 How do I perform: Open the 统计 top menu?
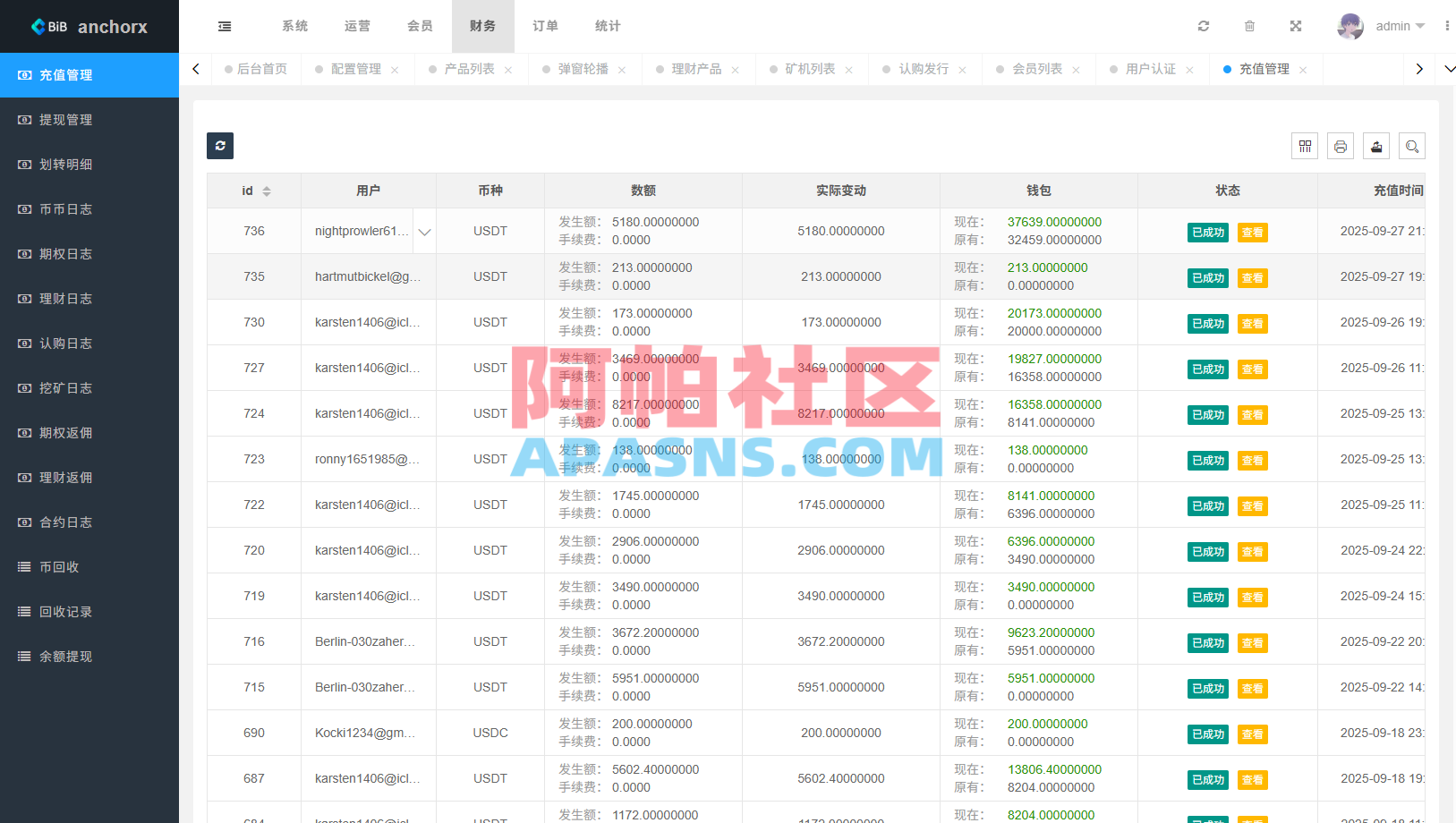[609, 26]
